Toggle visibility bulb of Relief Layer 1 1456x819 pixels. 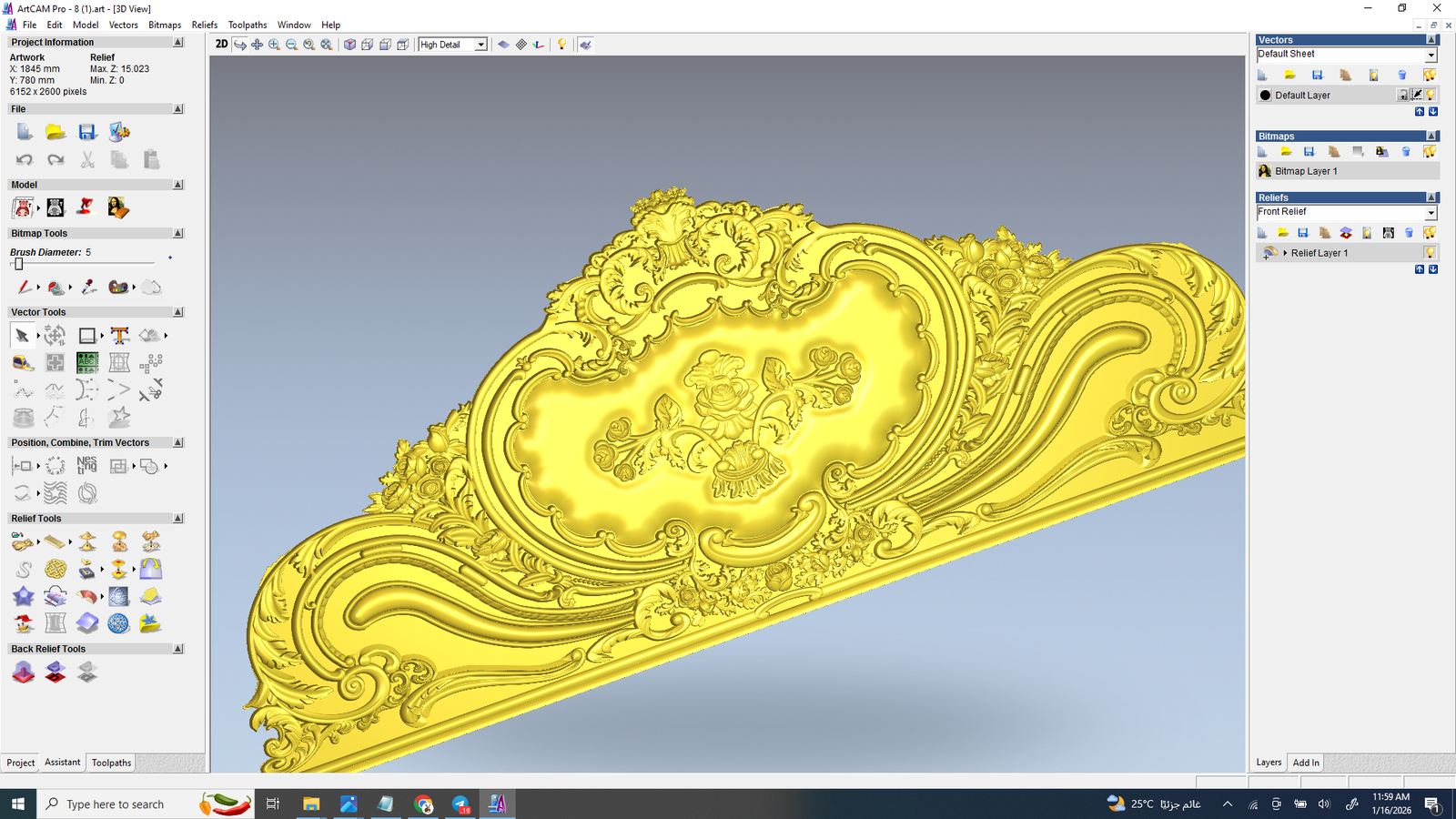coord(1430,253)
